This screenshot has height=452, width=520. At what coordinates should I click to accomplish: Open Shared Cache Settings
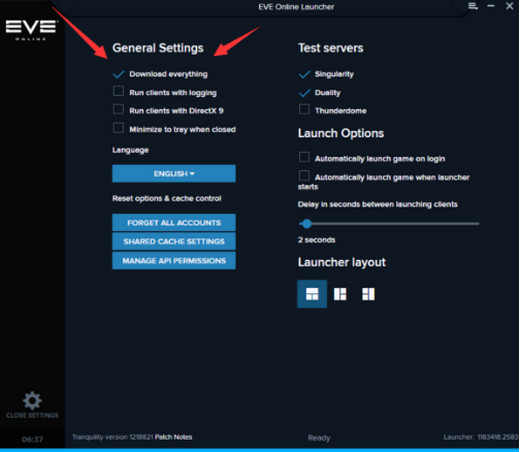point(174,241)
